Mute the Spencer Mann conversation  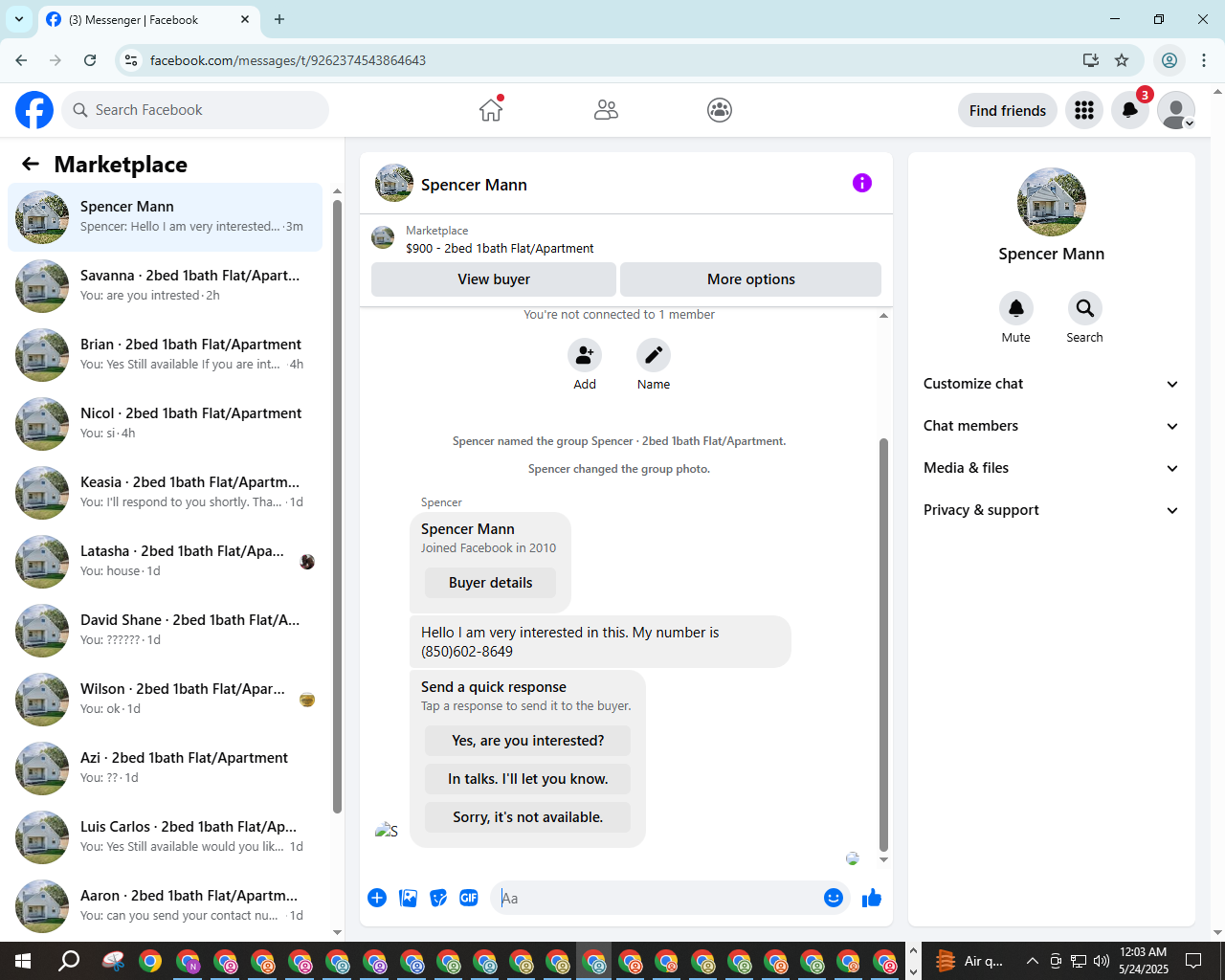[x=1016, y=308]
